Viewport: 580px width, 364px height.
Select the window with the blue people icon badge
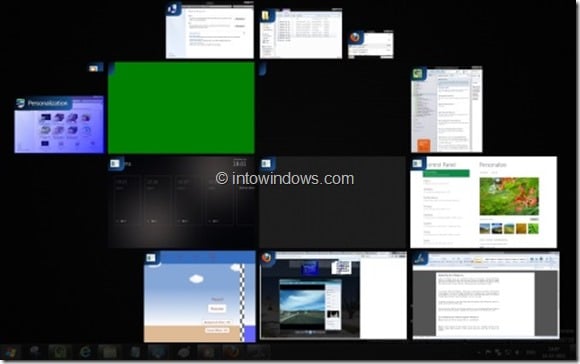(x=210, y=30)
